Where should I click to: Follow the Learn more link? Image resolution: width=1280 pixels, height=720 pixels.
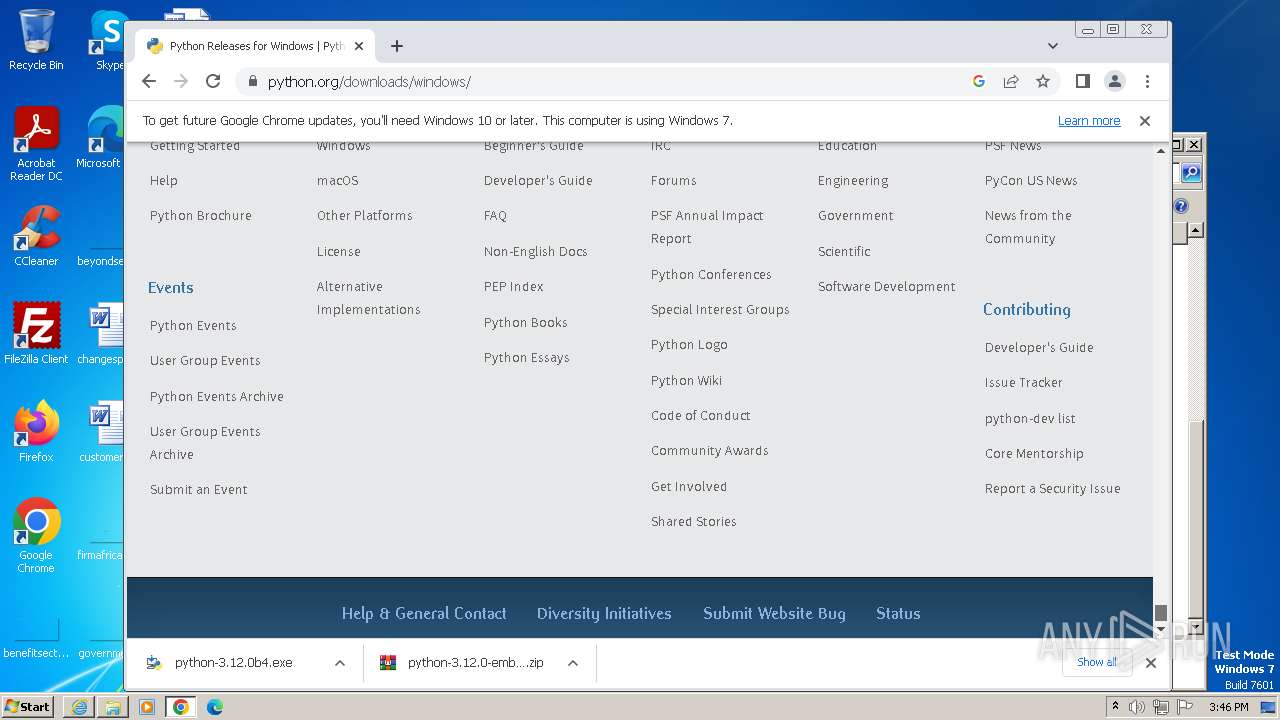click(1089, 121)
